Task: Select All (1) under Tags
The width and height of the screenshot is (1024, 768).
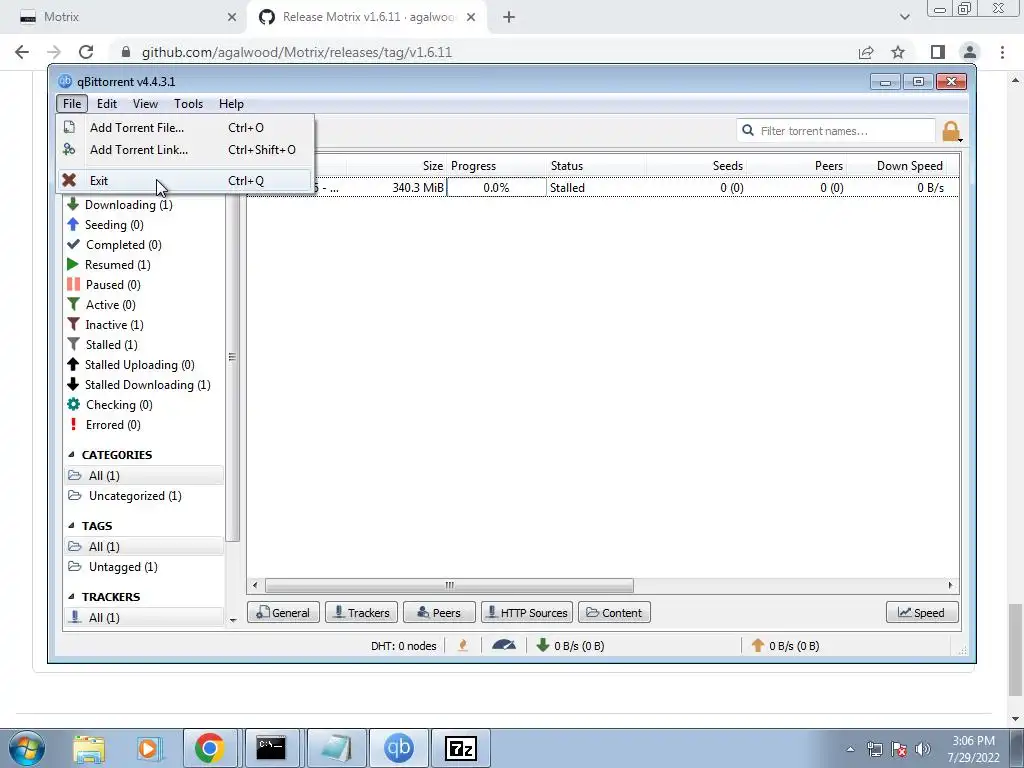Action: click(x=144, y=547)
